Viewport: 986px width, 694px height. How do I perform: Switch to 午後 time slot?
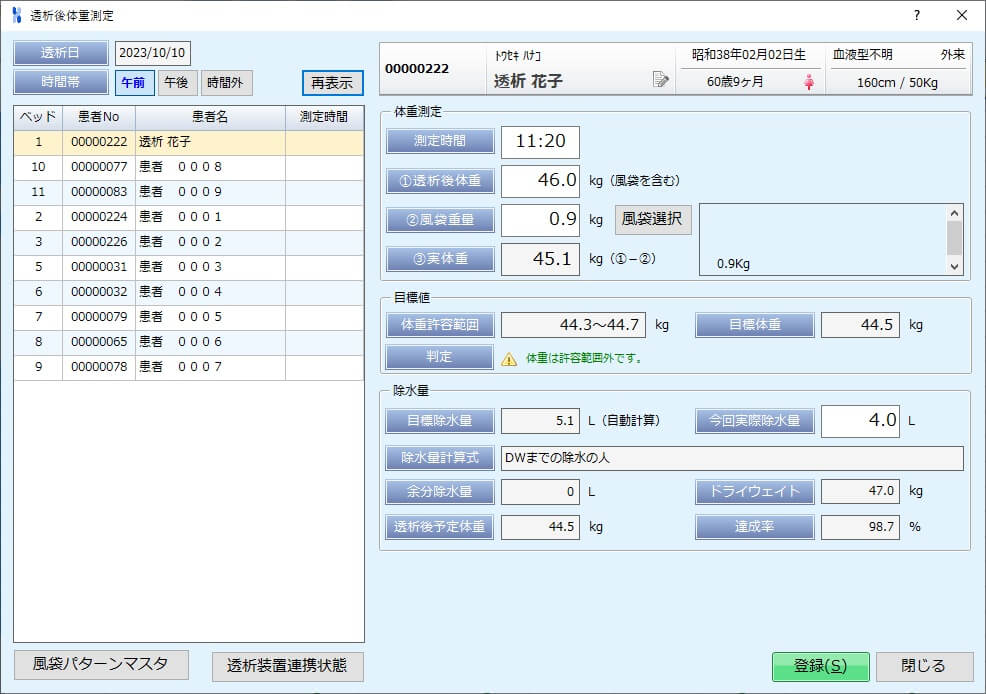tap(177, 83)
